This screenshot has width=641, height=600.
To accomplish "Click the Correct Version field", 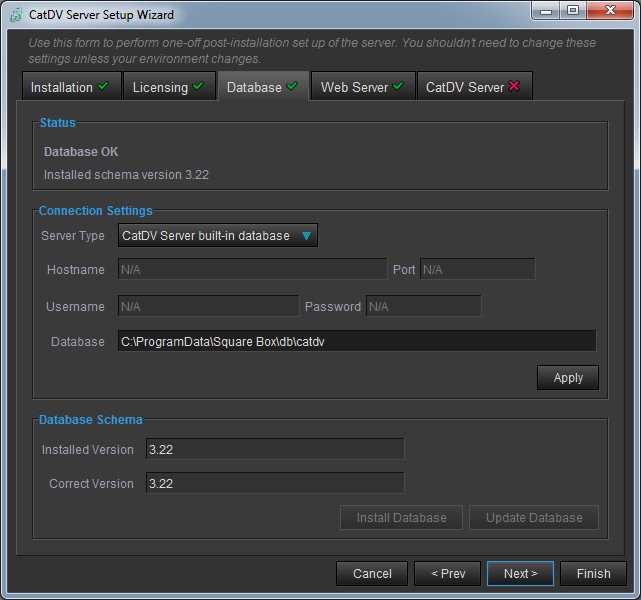I will tap(275, 483).
